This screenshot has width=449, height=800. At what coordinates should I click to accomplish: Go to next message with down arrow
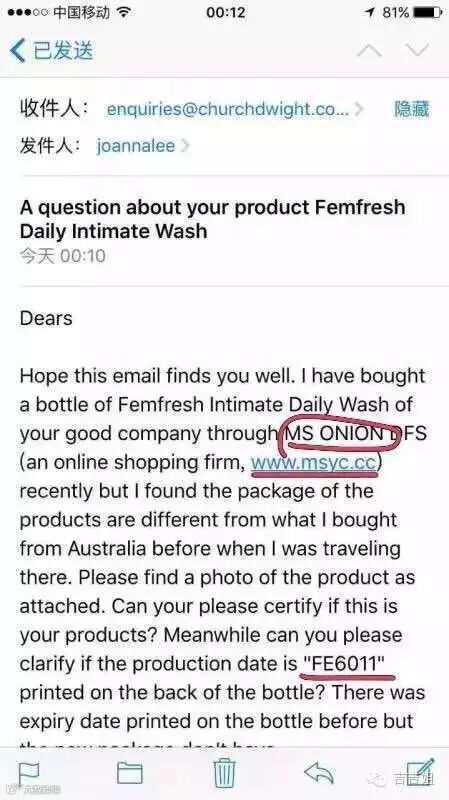pos(417,51)
